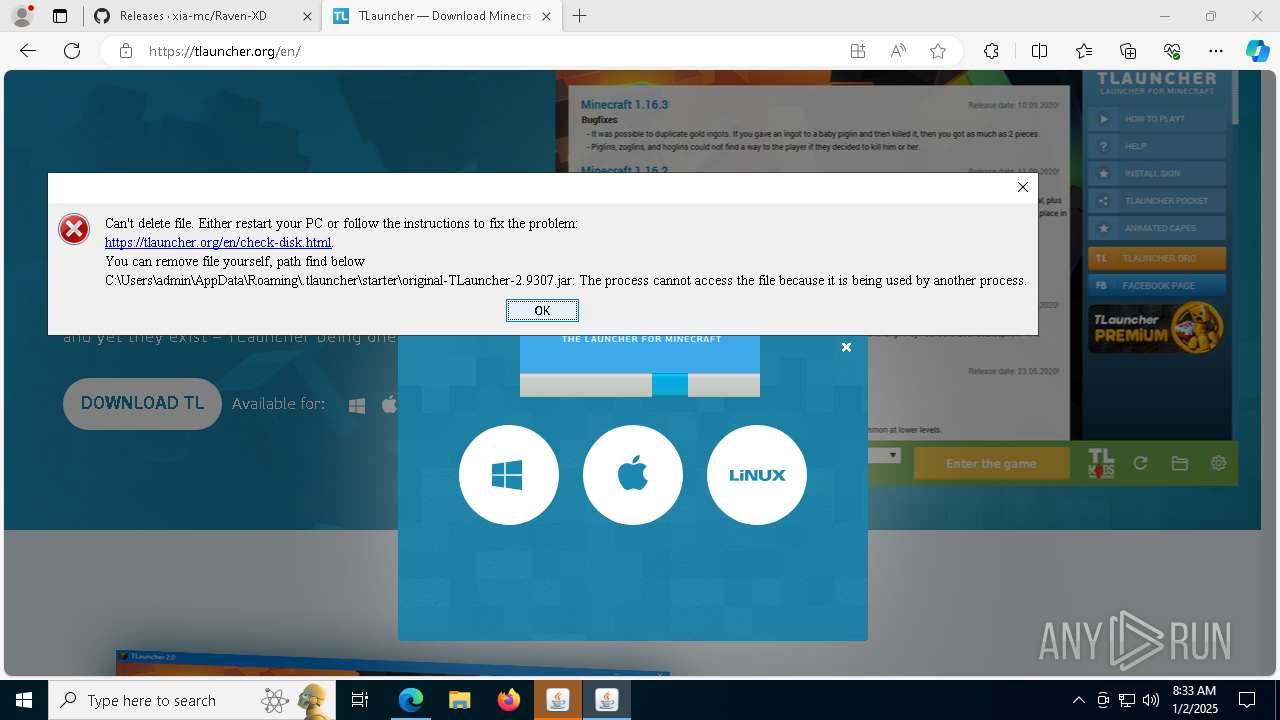Viewport: 1280px width, 720px height.
Task: Open the Favorites list icon
Action: 1084,51
